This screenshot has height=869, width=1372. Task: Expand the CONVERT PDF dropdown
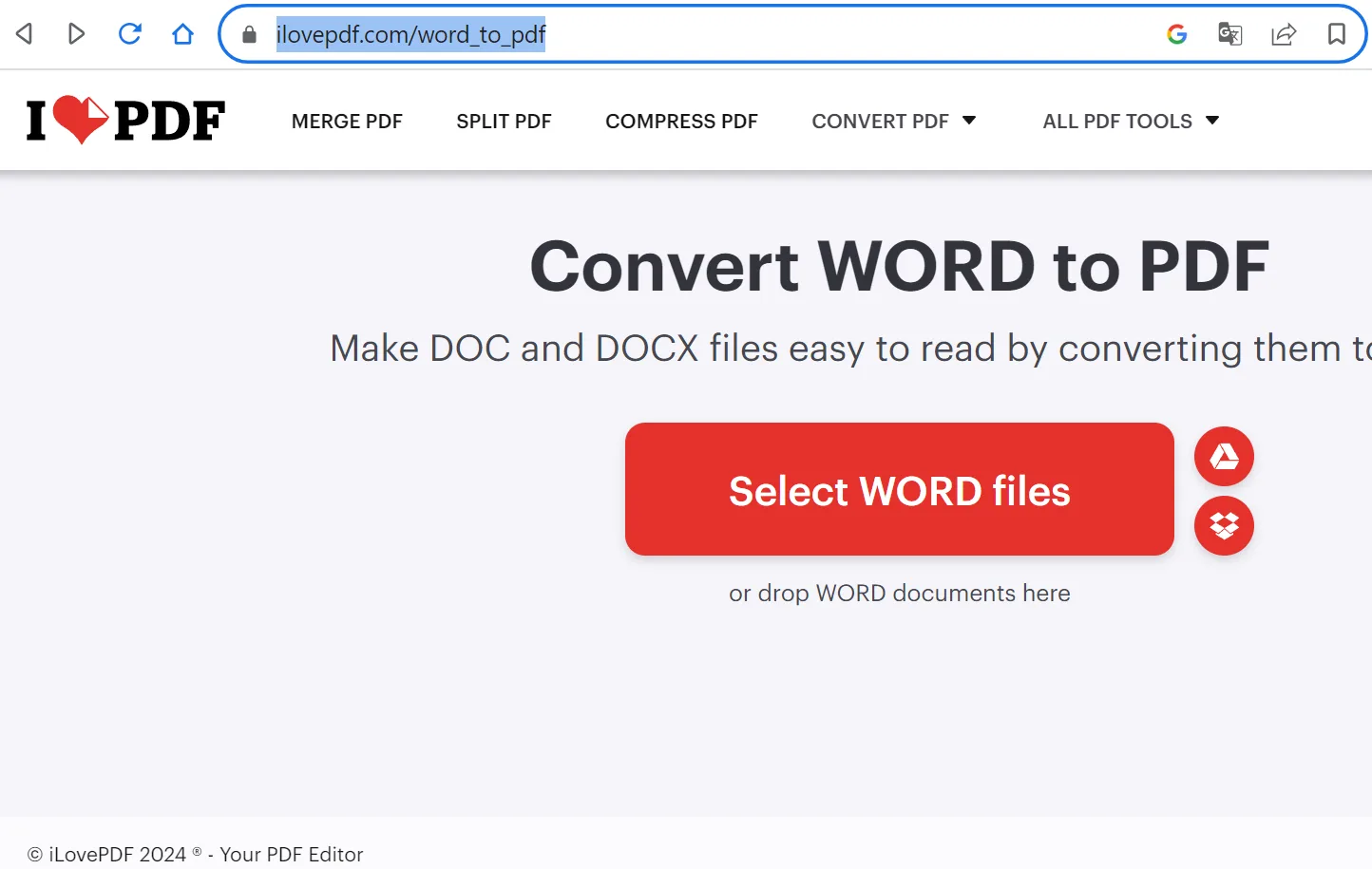[894, 122]
